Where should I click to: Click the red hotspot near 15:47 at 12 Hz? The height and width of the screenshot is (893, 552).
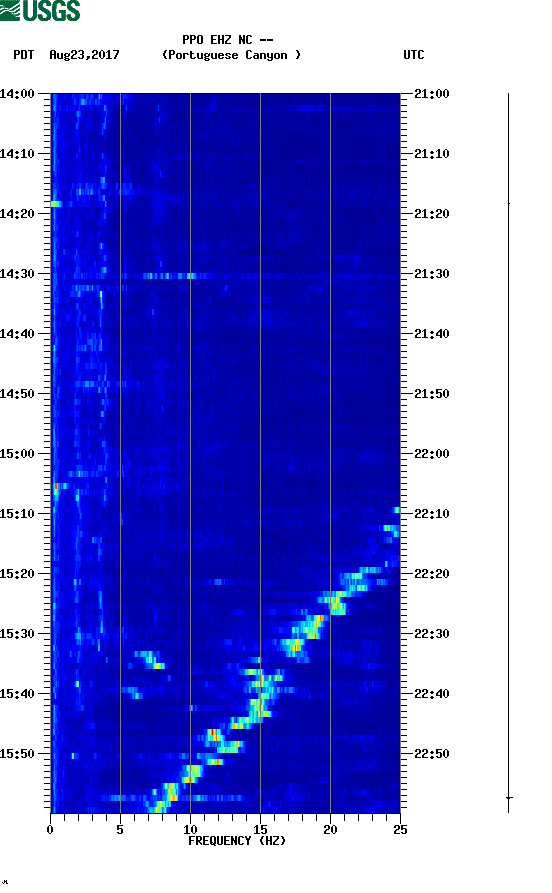click(x=213, y=735)
